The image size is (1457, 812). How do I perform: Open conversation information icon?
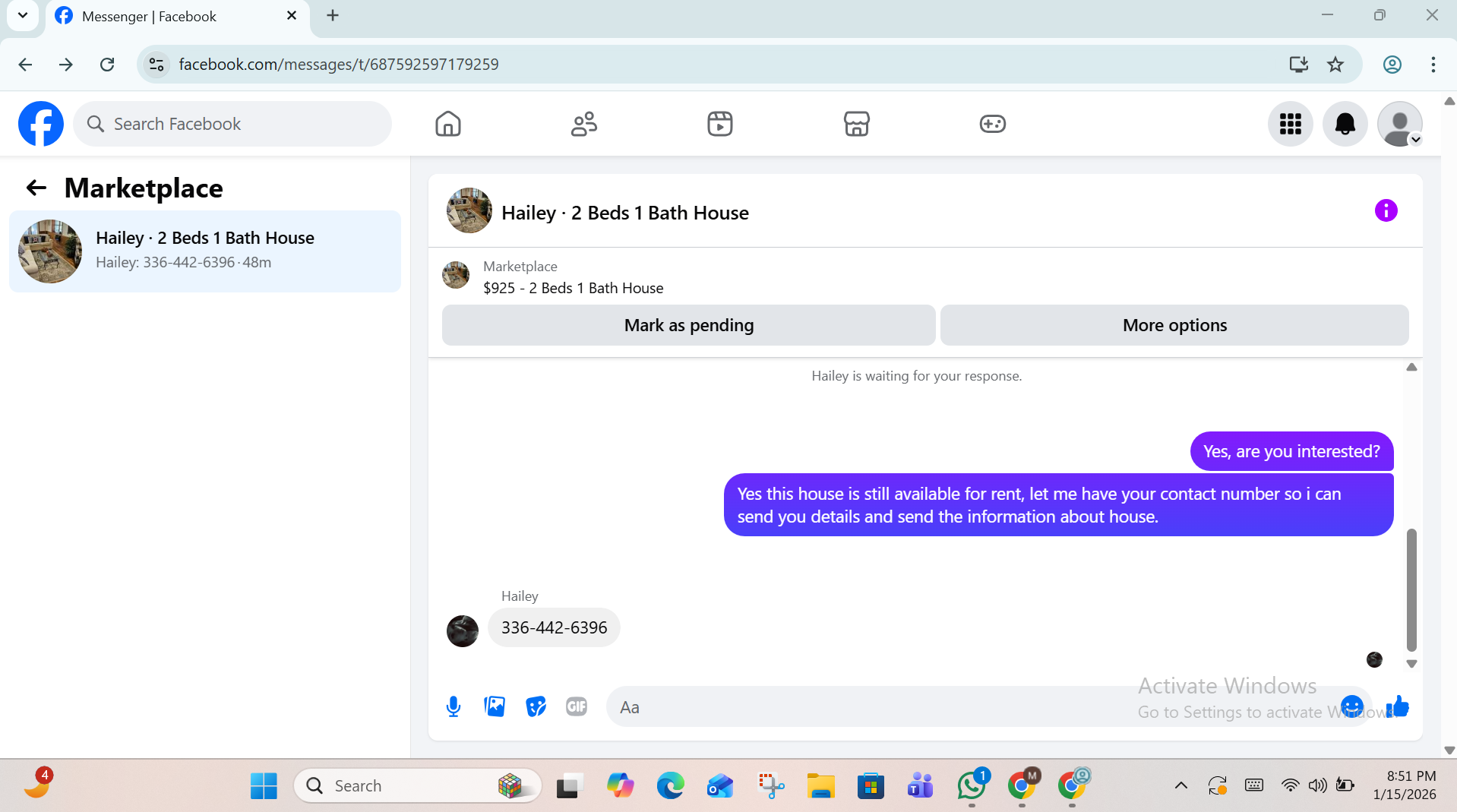click(1386, 210)
